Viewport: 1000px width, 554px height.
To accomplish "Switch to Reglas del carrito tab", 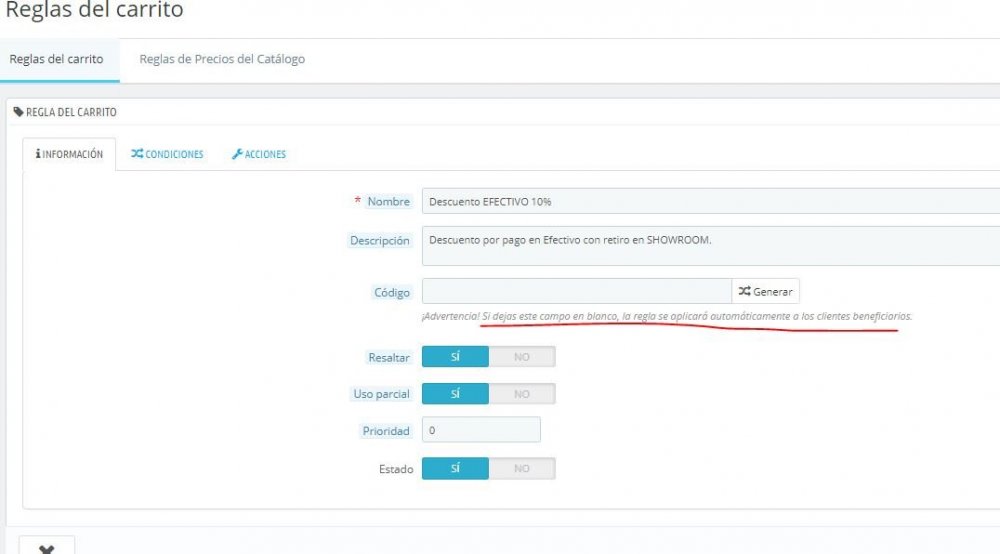I will click(56, 59).
